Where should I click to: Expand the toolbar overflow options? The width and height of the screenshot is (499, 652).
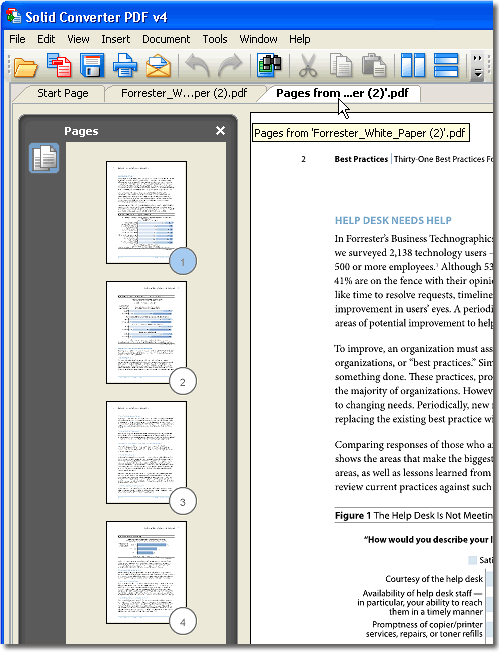478,66
